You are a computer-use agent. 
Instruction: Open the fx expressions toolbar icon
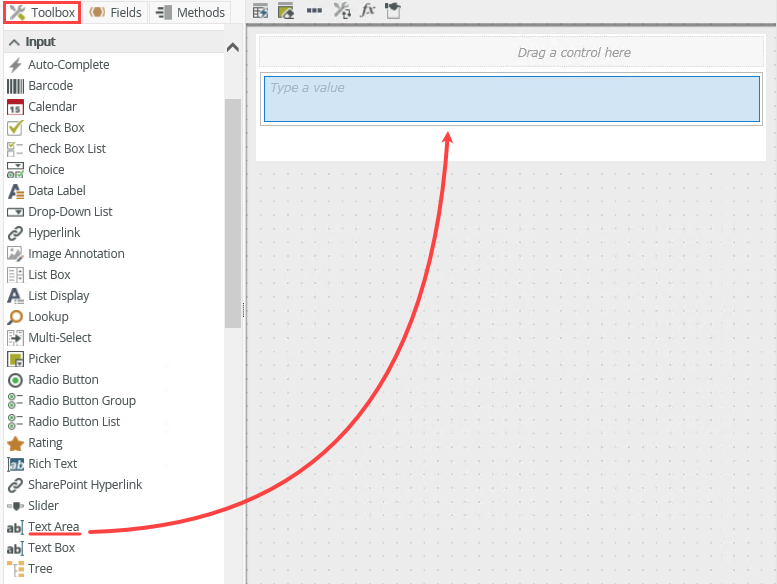(x=367, y=10)
